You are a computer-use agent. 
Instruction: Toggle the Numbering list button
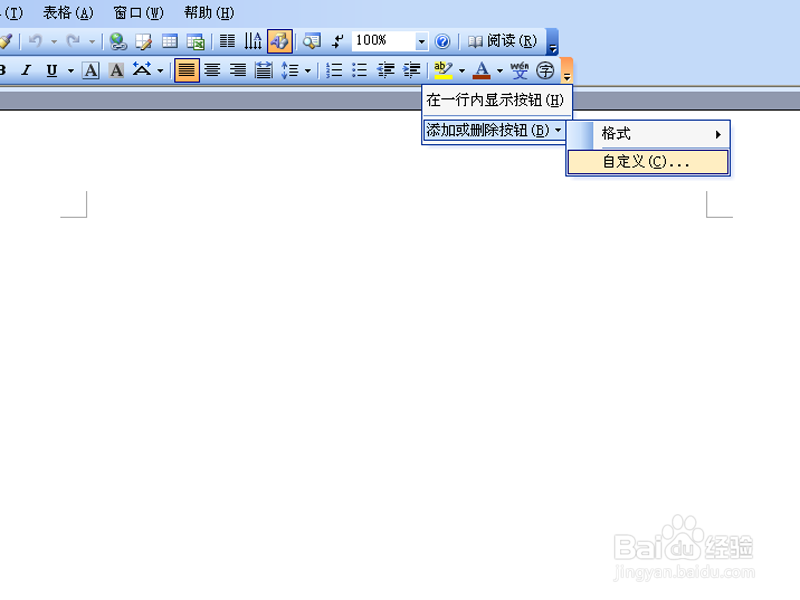[x=334, y=70]
